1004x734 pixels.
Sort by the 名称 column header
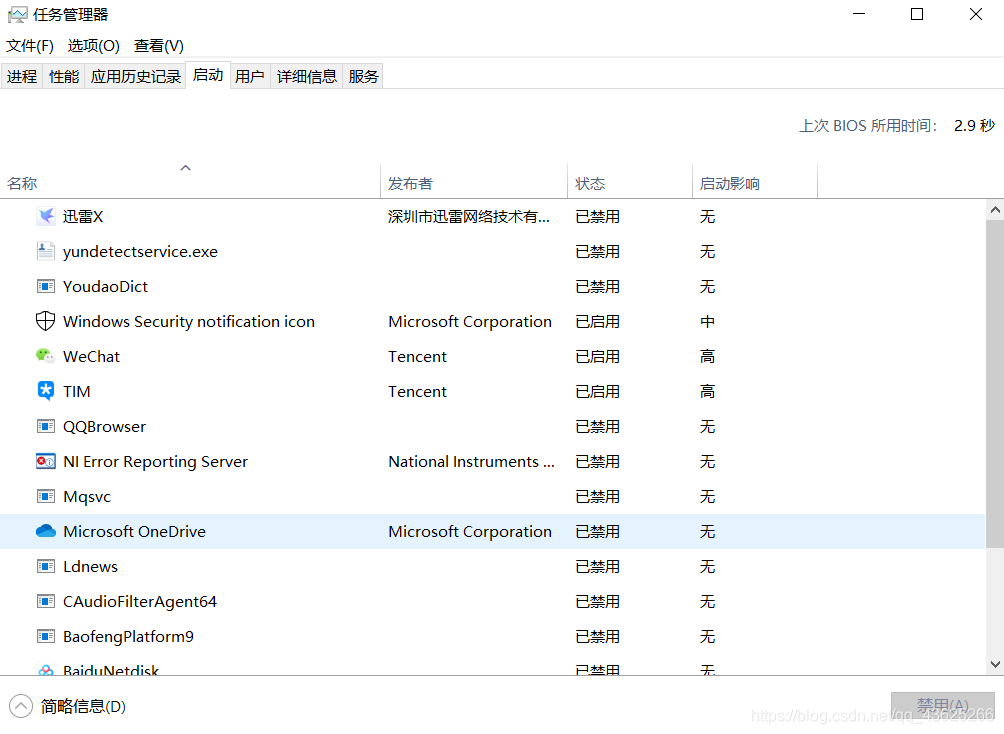(x=190, y=181)
